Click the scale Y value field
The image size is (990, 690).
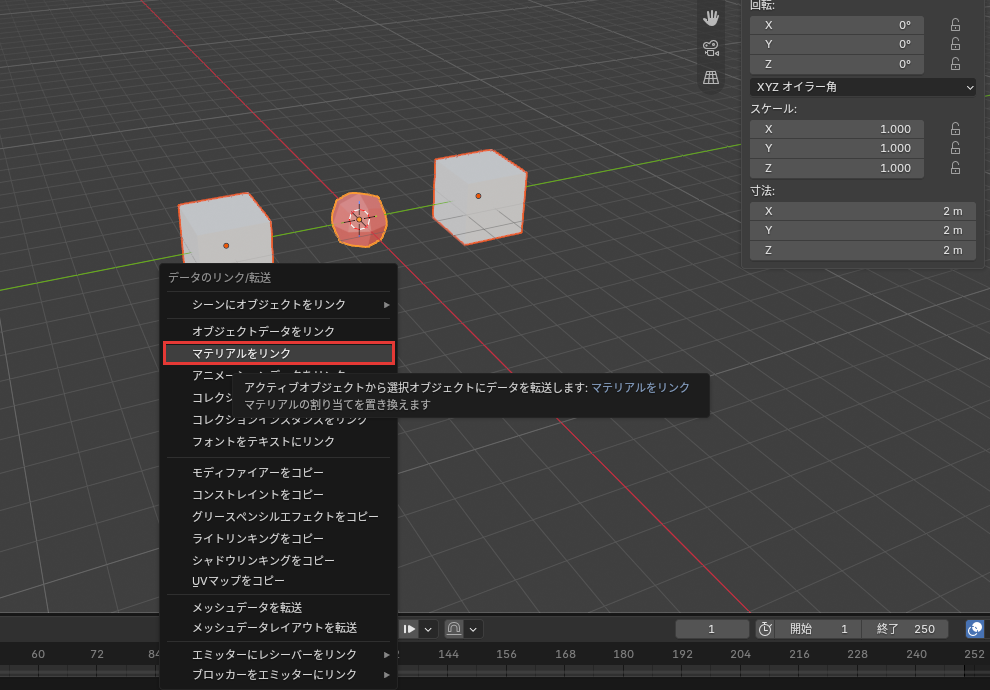pos(837,148)
